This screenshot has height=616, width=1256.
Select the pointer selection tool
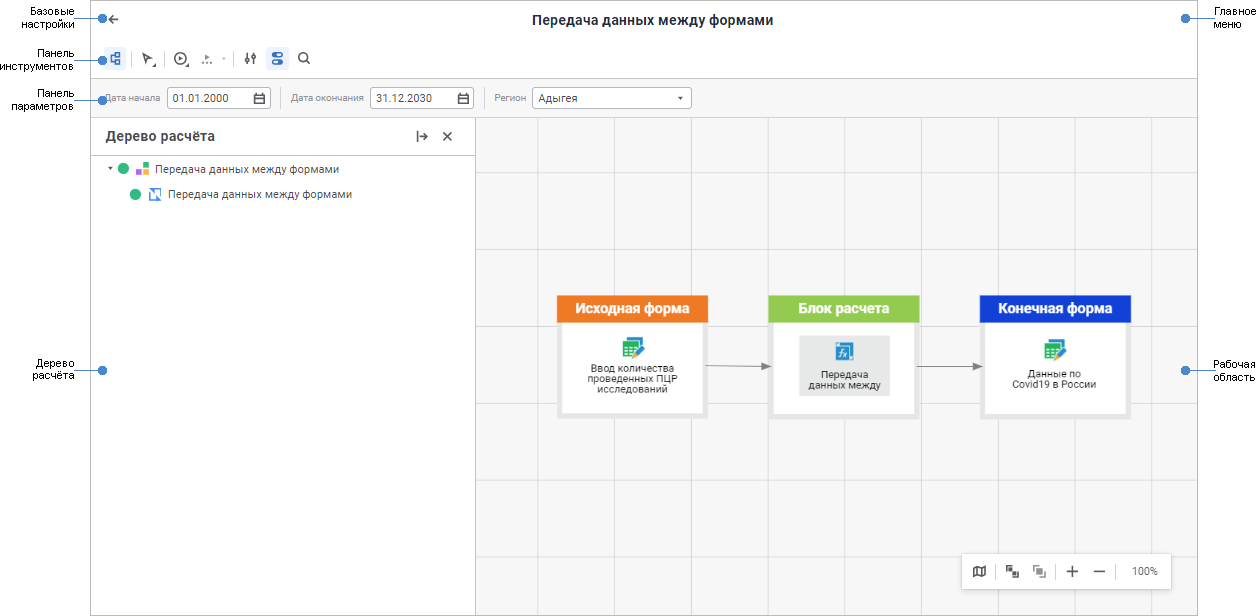click(x=148, y=59)
